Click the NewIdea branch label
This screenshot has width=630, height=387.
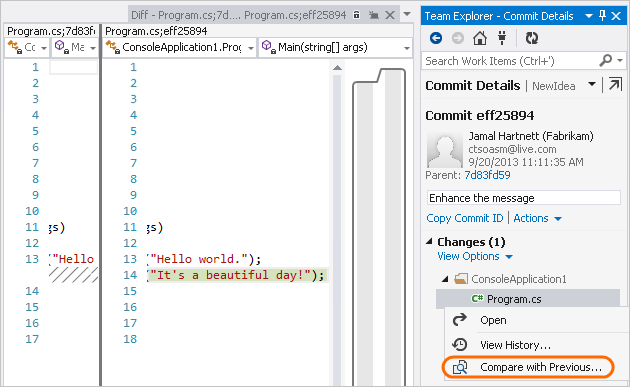pos(554,86)
